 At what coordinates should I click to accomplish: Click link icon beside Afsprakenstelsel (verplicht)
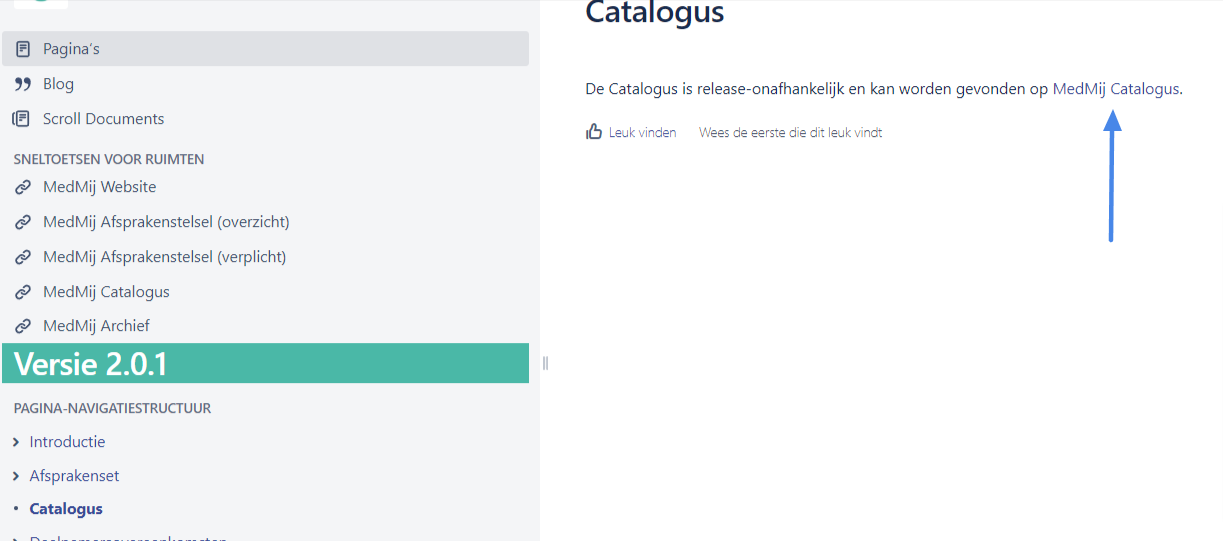pos(23,257)
